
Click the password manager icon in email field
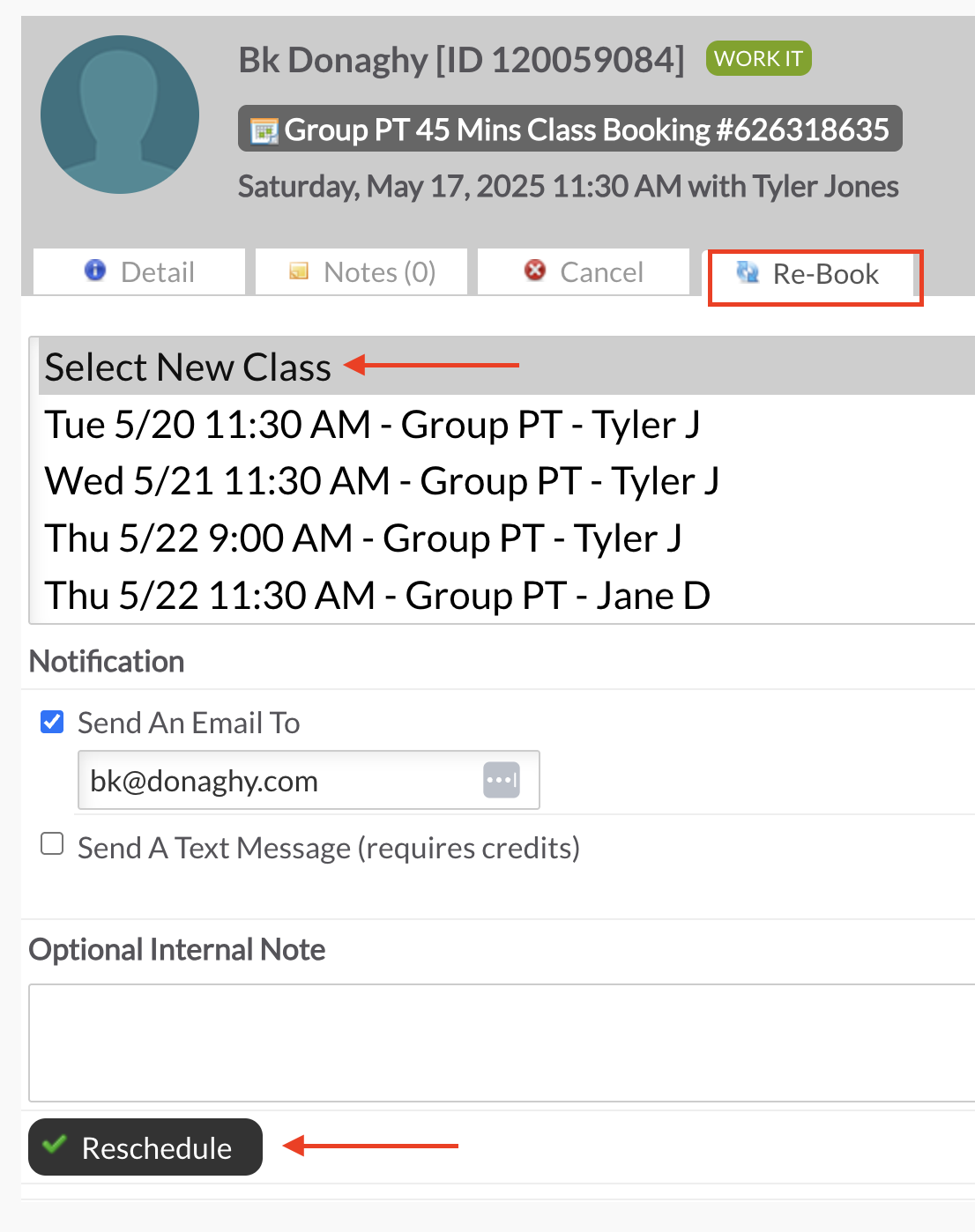(502, 780)
